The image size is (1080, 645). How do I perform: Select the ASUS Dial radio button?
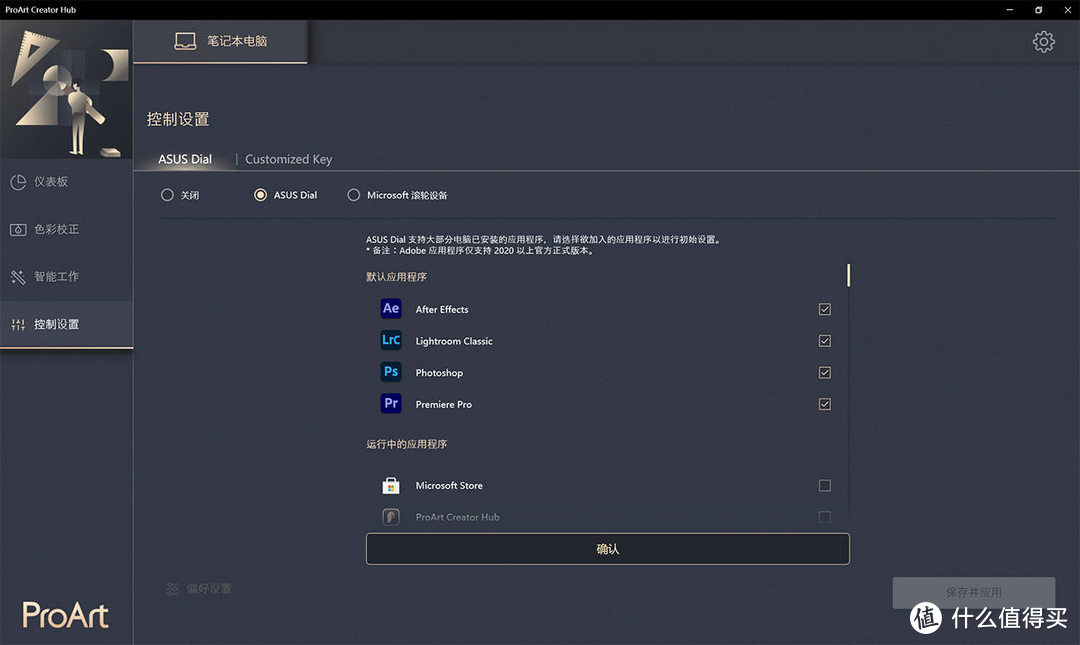[x=260, y=195]
